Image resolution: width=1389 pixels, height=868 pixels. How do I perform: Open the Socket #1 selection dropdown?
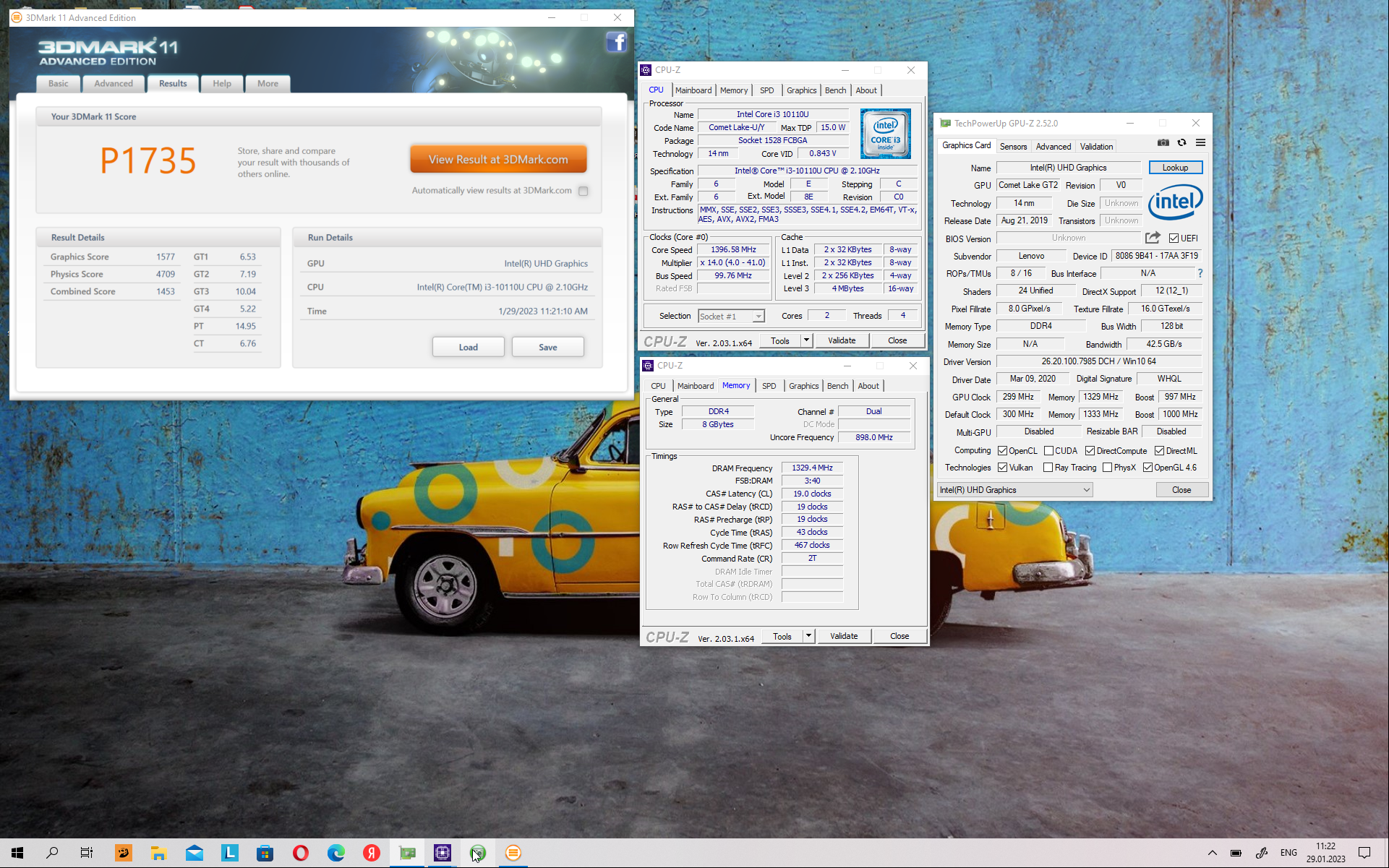(x=731, y=317)
